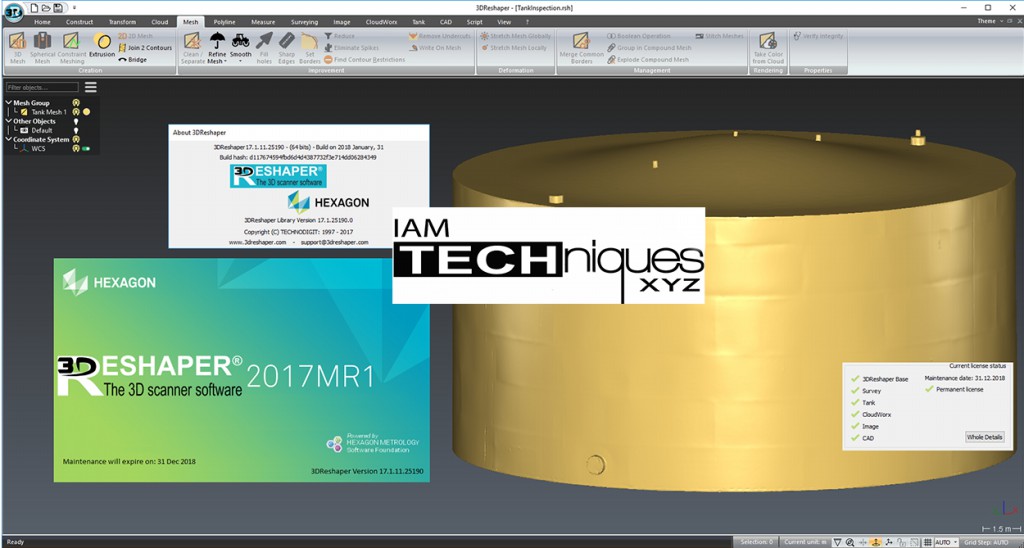Collapse the Mesh Group tree node
The width and height of the screenshot is (1024, 548).
coord(8,103)
